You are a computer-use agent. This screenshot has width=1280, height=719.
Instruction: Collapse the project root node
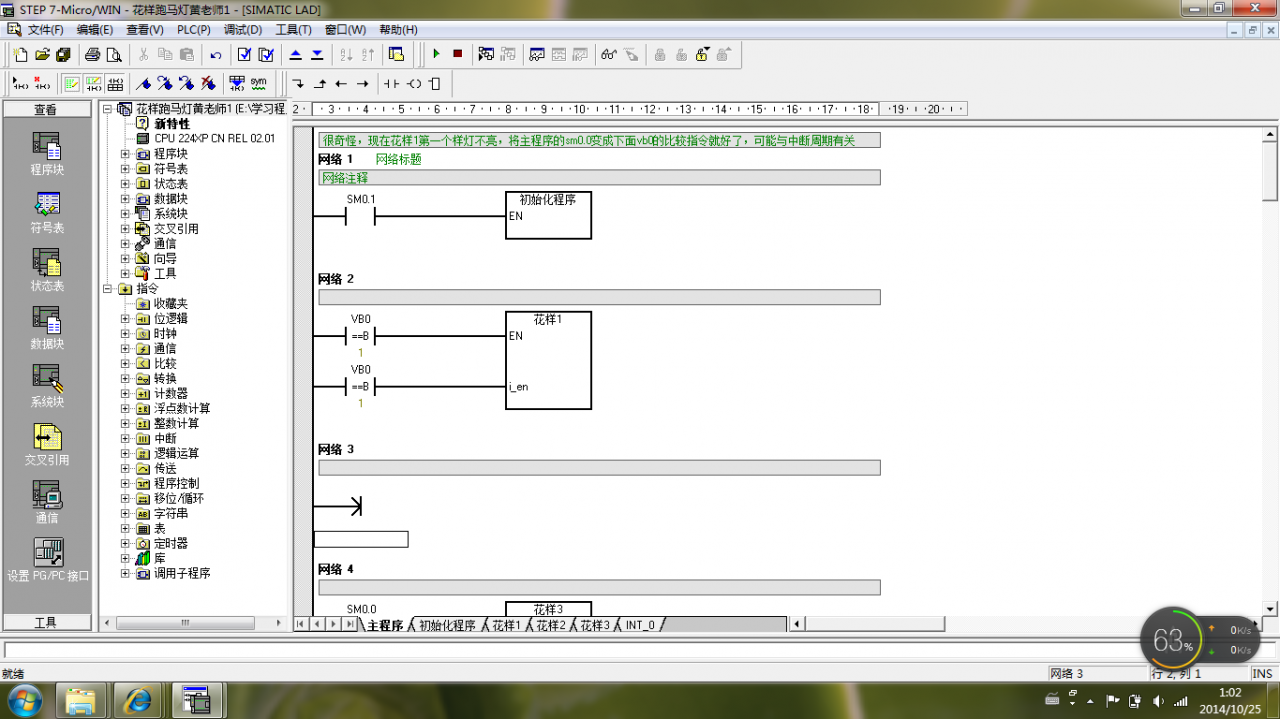click(108, 109)
